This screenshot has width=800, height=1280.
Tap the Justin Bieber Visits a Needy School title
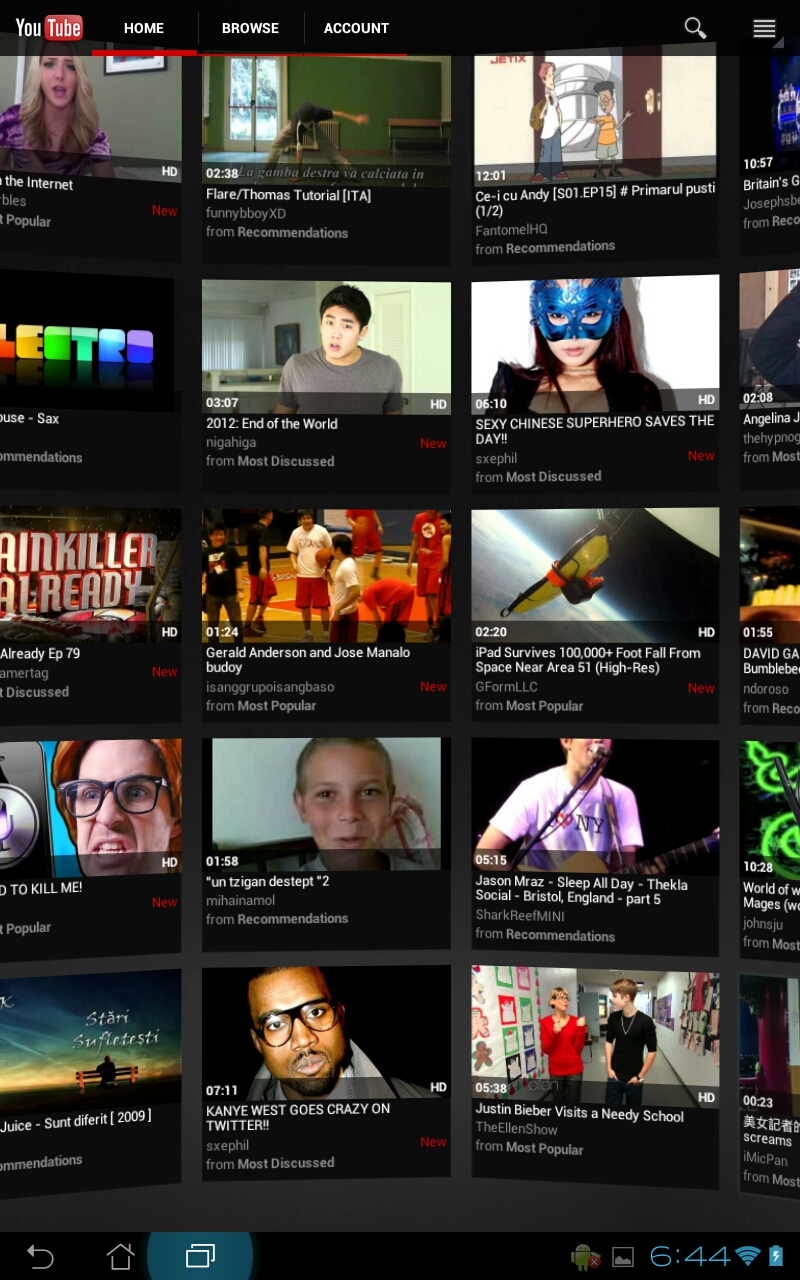coord(579,1114)
